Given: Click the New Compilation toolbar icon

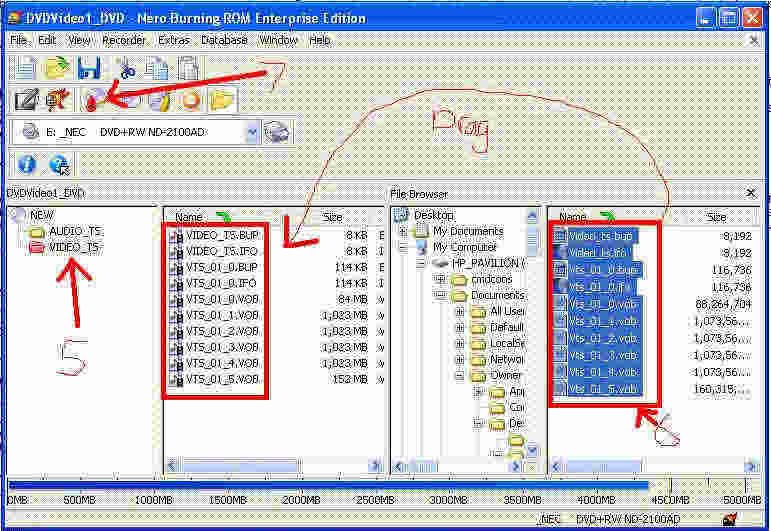Looking at the screenshot, I should click(25, 68).
